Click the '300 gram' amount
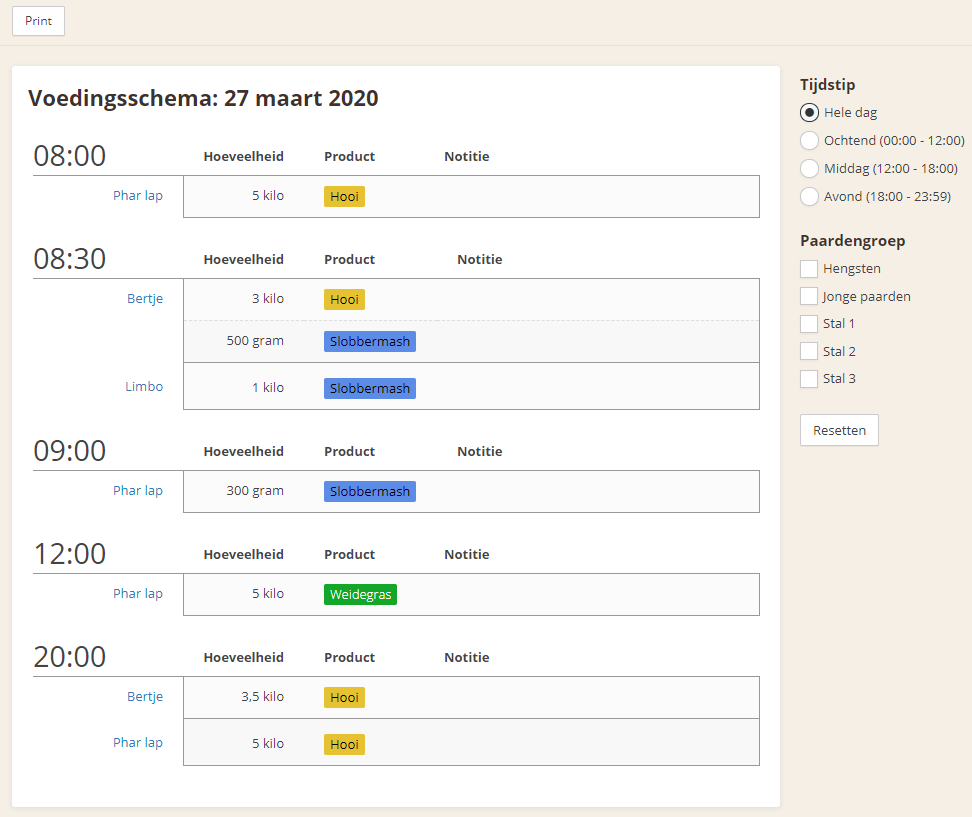 pos(255,491)
